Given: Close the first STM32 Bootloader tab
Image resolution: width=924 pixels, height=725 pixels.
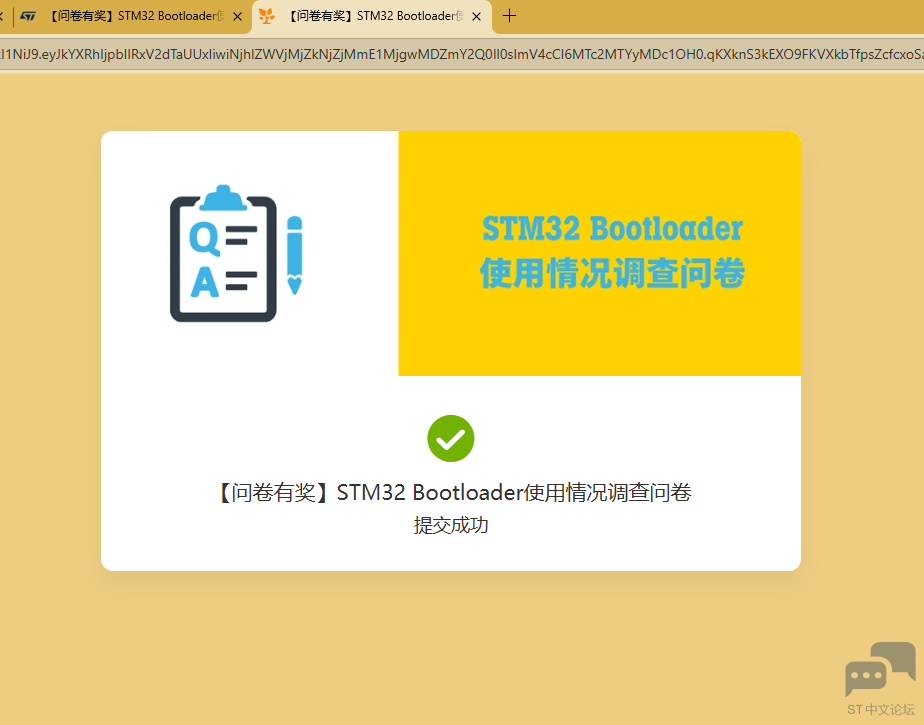Looking at the screenshot, I should click(237, 16).
